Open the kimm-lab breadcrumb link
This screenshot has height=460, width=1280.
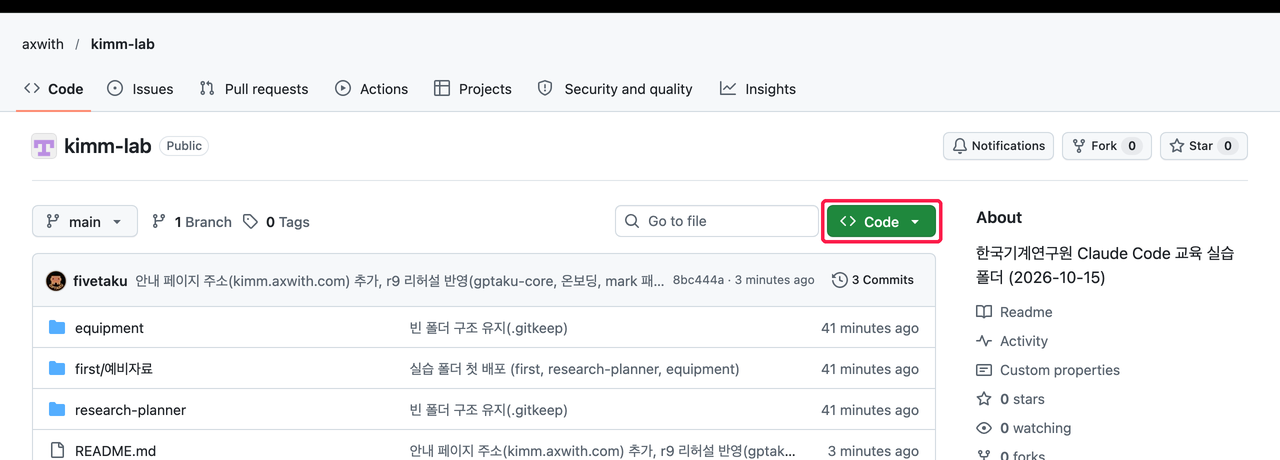pos(122,44)
